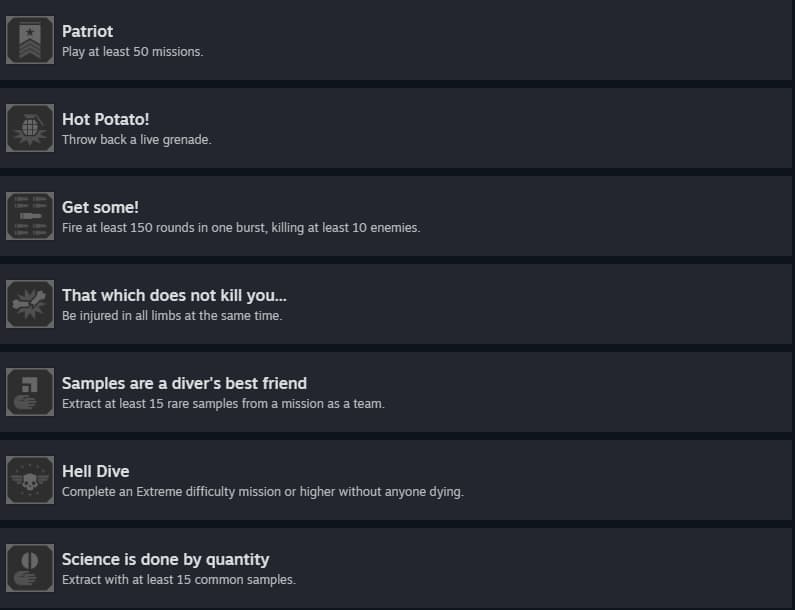The image size is (795, 610).
Task: Click Samples are a diver's best friend
Action: (x=184, y=383)
